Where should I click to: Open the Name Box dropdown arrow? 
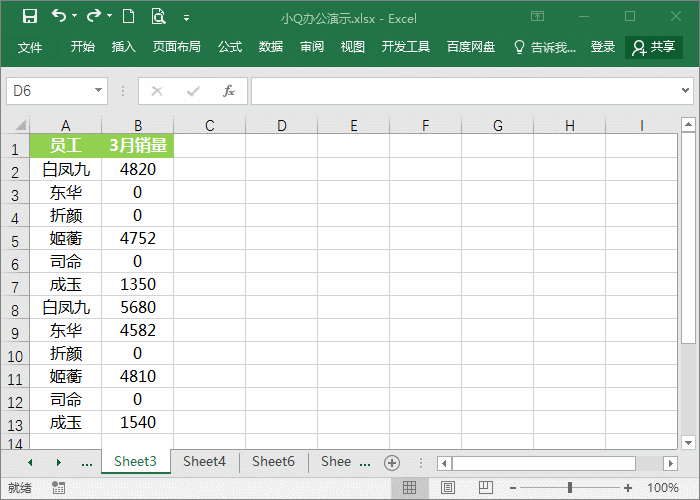point(98,91)
